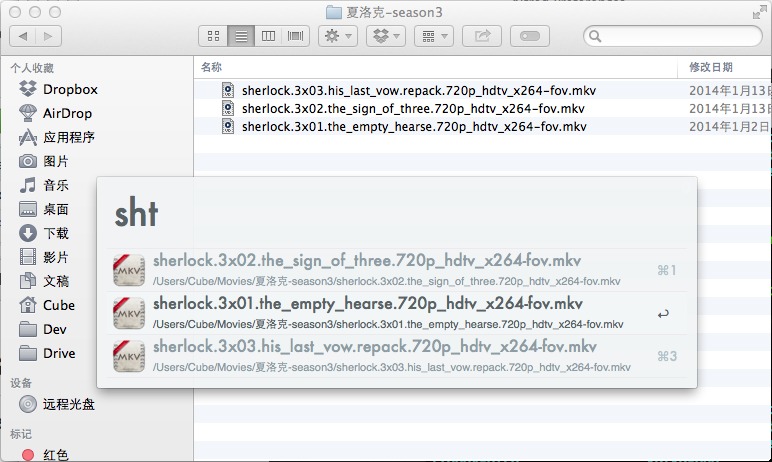Click the Share toolbar button
Image resolution: width=772 pixels, height=462 pixels.
482,36
